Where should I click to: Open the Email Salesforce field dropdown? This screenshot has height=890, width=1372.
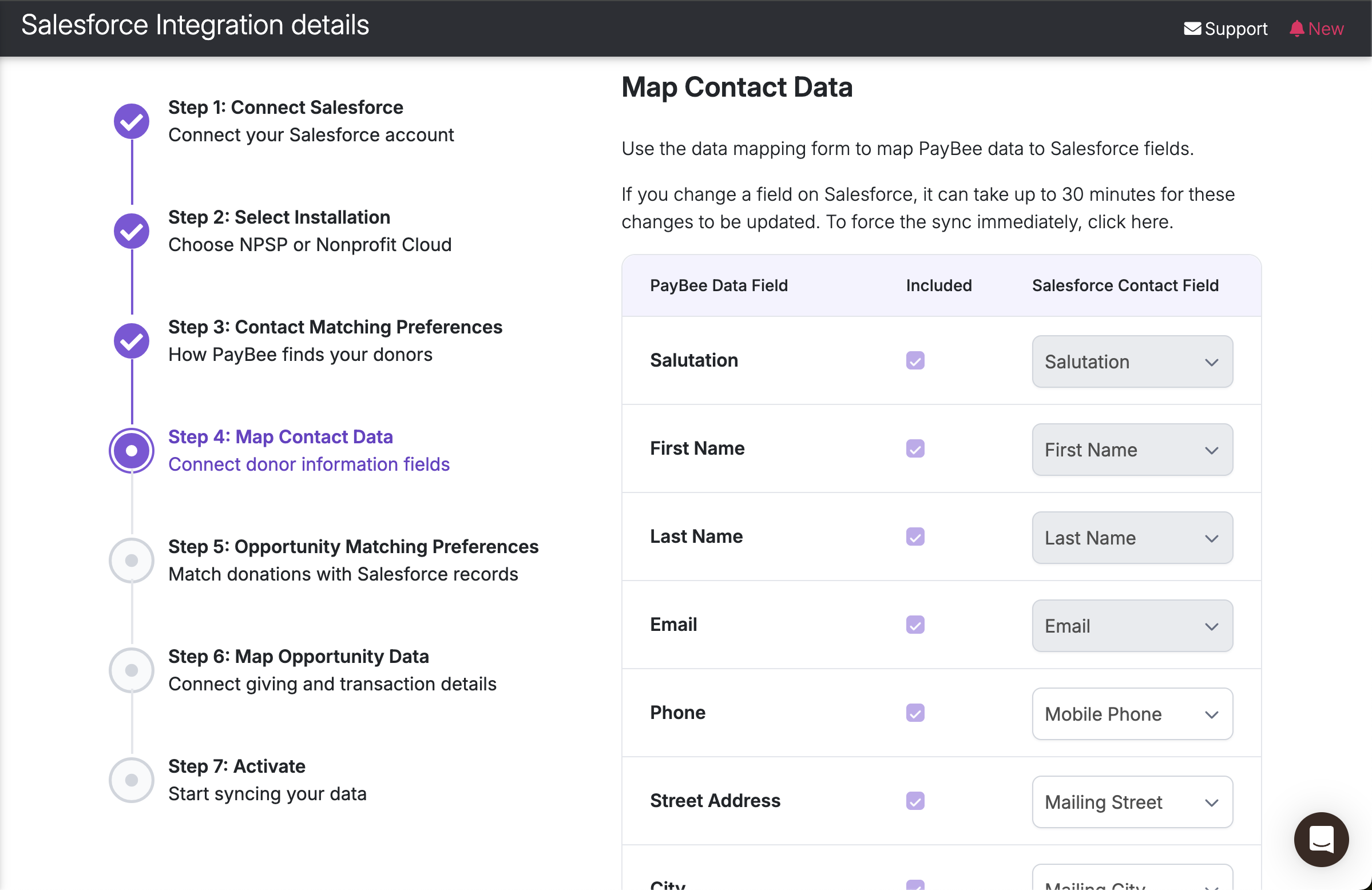coord(1132,626)
